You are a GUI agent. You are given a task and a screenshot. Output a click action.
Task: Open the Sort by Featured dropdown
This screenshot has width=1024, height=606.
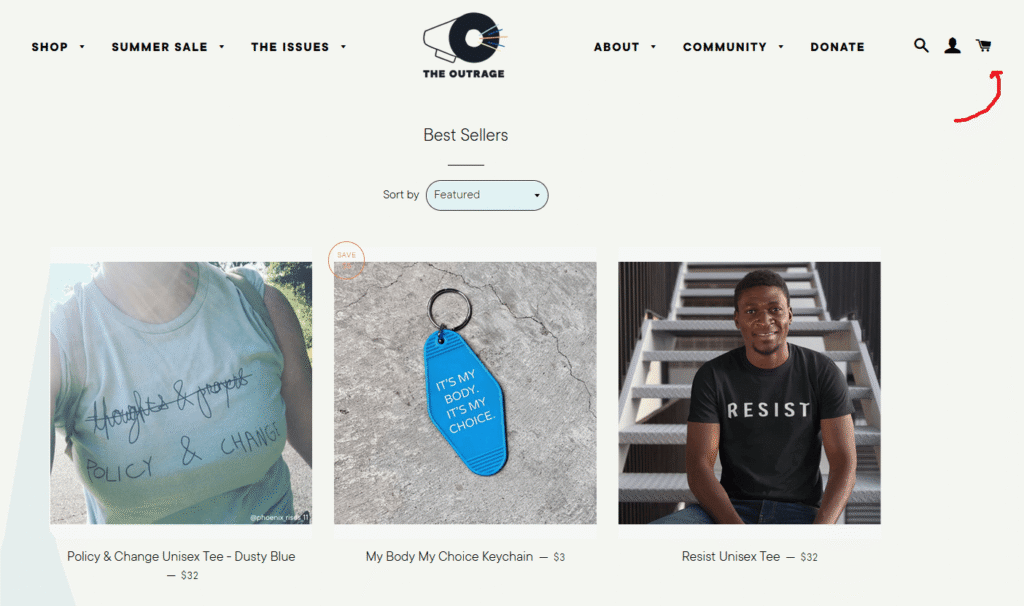coord(487,195)
